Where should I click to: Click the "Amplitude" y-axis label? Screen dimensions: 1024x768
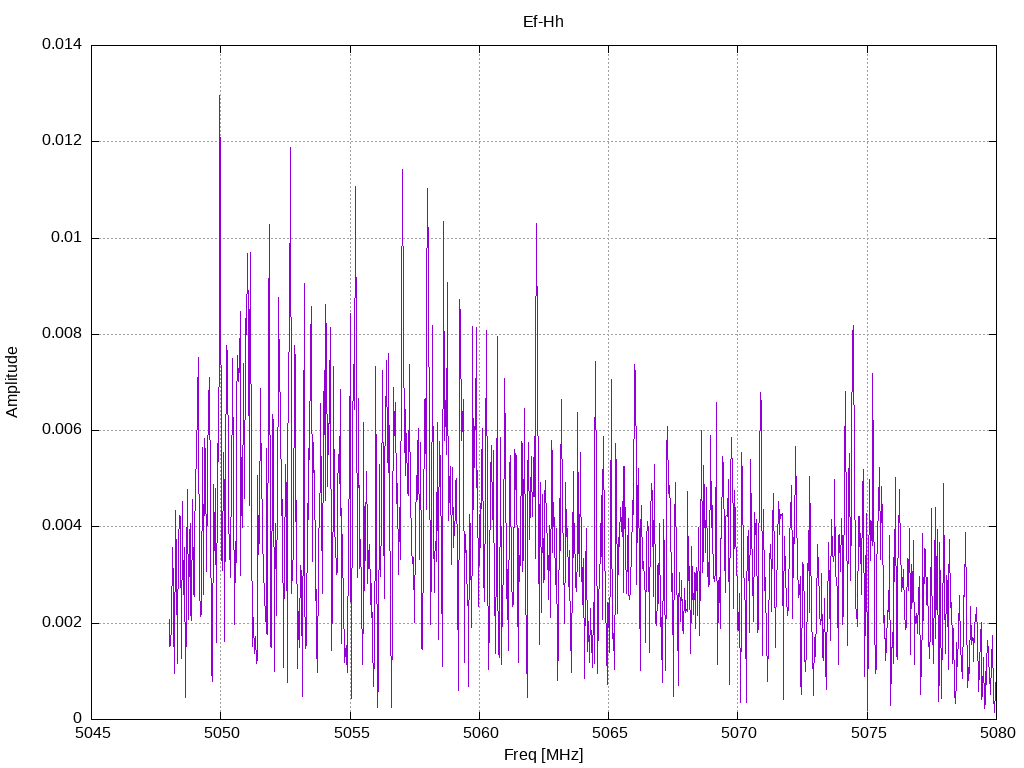tap(12, 382)
